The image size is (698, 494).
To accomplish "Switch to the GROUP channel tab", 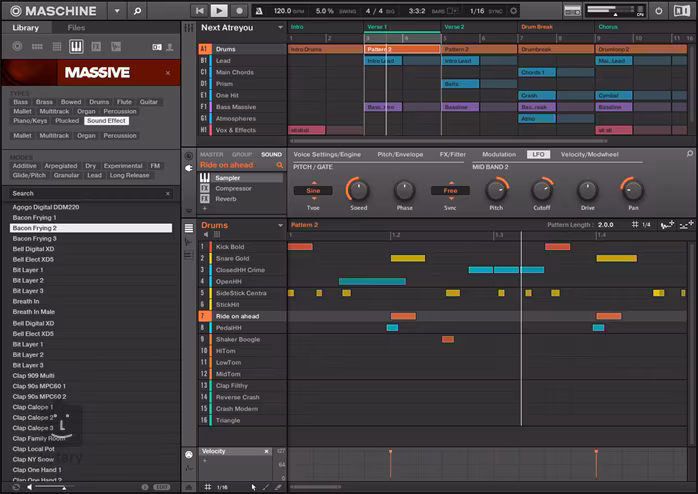I will [x=242, y=154].
